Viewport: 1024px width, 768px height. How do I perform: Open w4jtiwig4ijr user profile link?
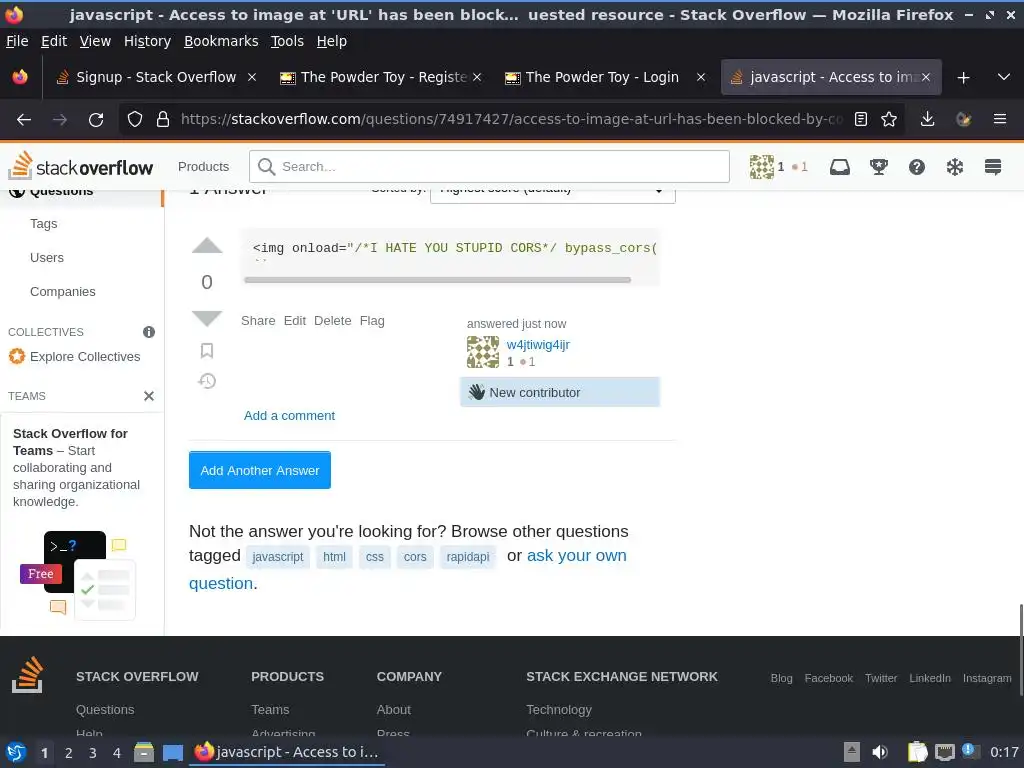[538, 345]
